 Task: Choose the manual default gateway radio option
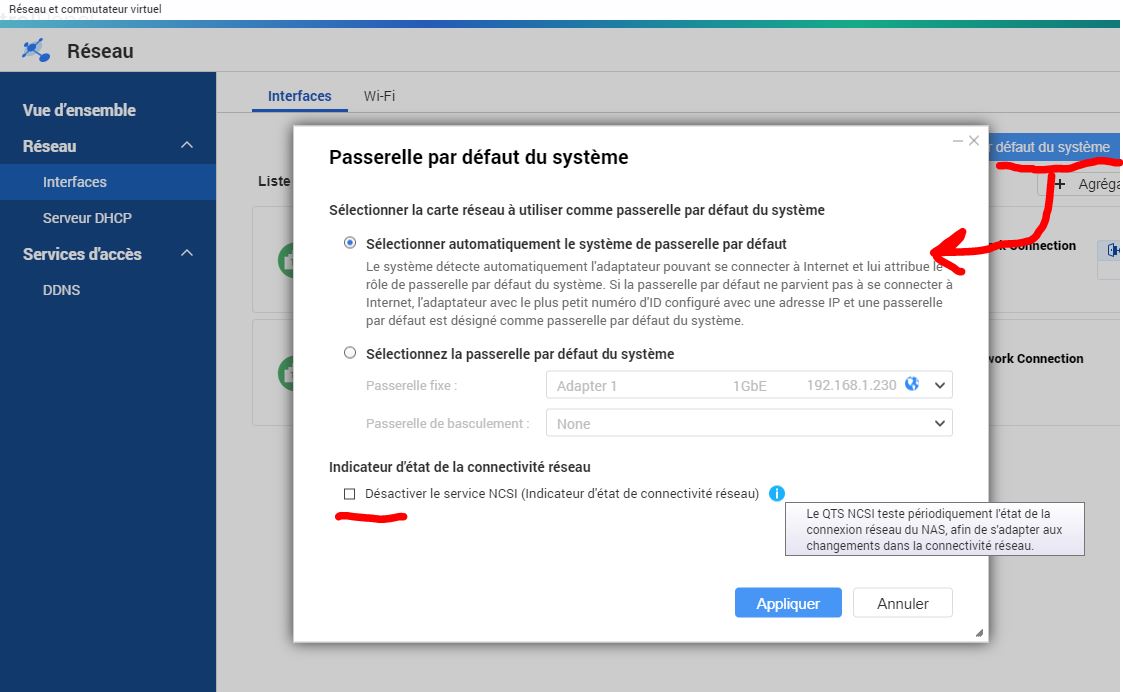(349, 353)
